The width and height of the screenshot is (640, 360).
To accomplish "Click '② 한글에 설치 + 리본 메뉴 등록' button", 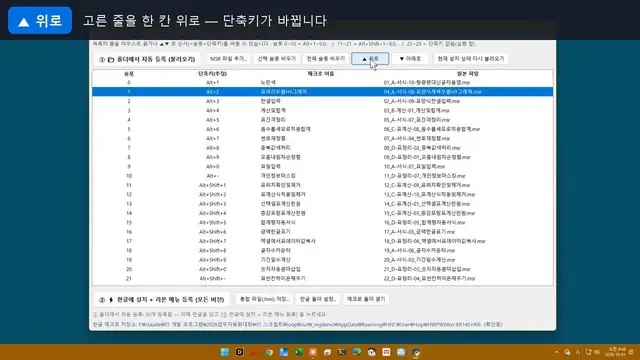I will (x=162, y=300).
